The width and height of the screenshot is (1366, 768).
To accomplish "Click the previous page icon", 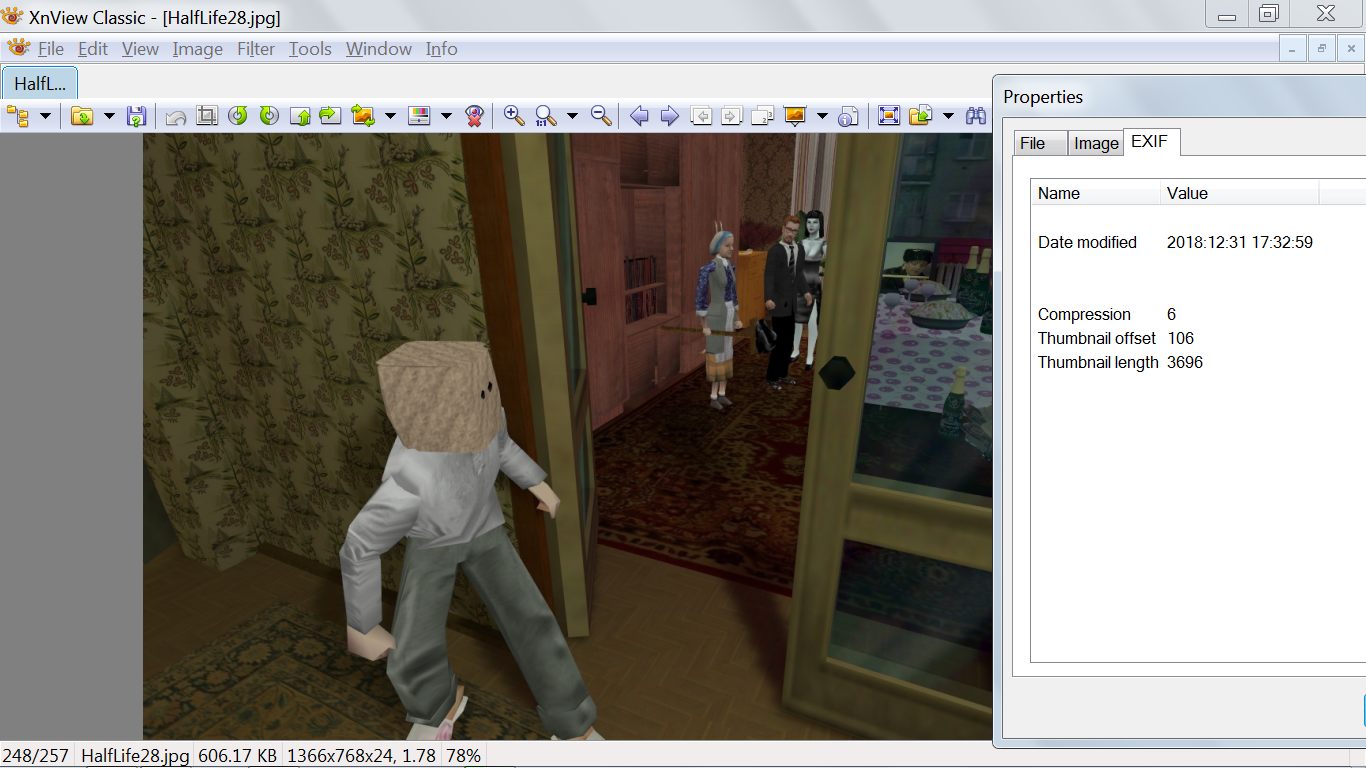I will pos(701,116).
